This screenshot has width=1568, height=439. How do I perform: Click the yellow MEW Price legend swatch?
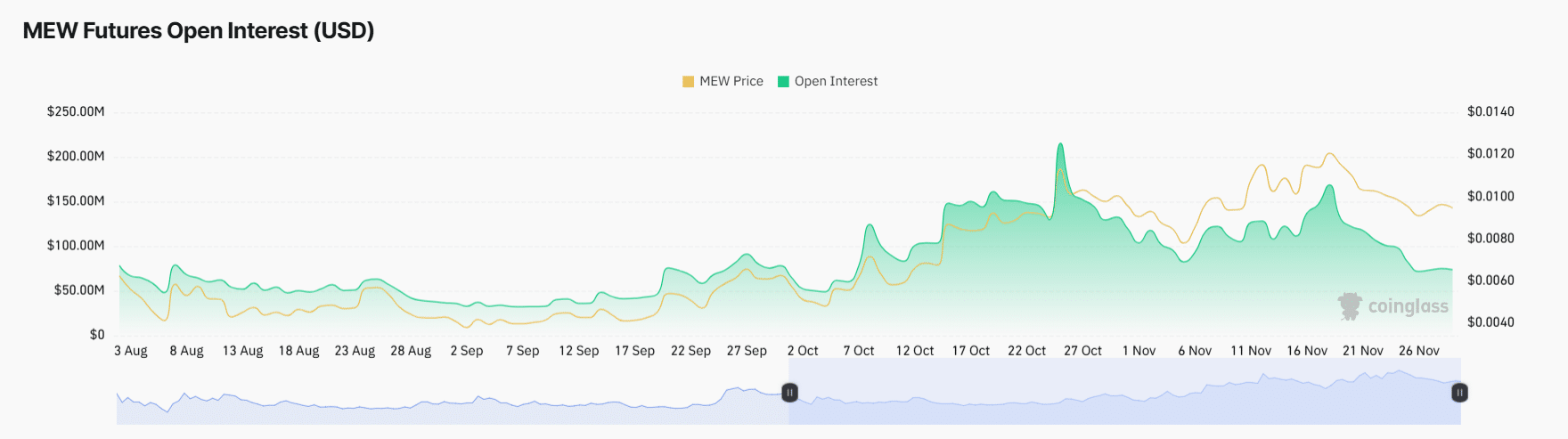688,82
